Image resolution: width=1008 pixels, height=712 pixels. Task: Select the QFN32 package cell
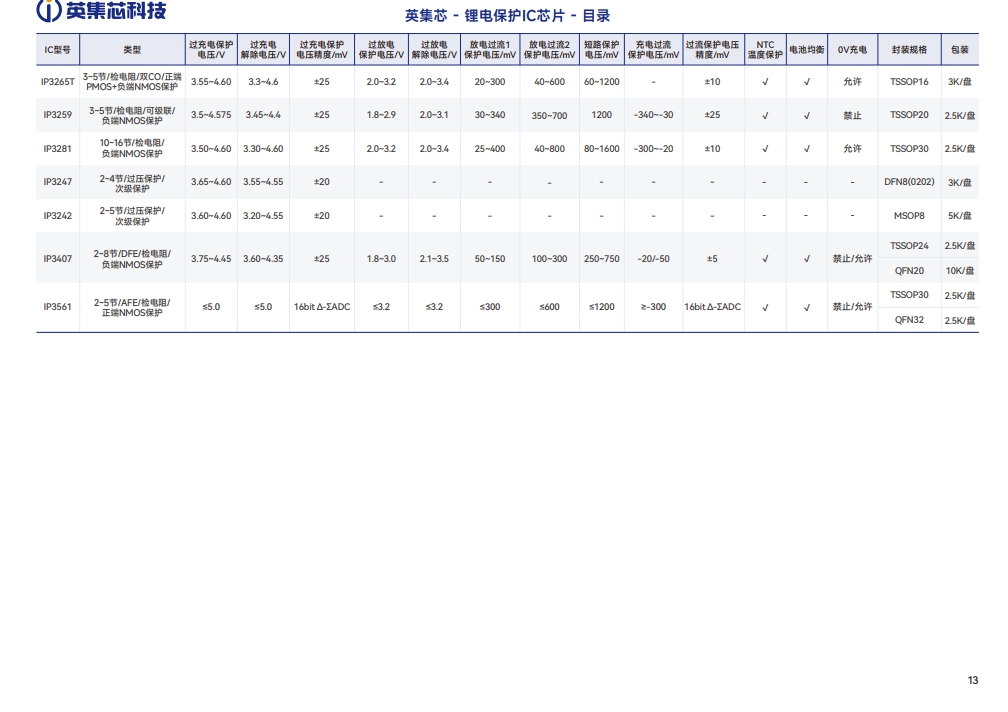909,319
